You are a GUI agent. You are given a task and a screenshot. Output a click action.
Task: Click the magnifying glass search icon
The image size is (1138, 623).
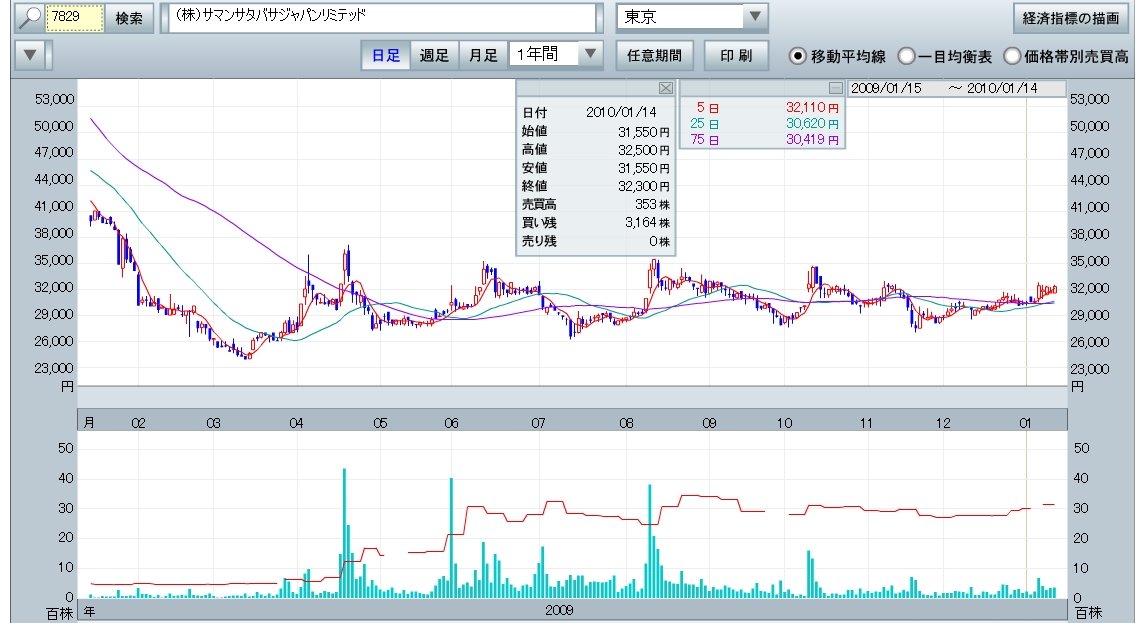pyautogui.click(x=32, y=18)
